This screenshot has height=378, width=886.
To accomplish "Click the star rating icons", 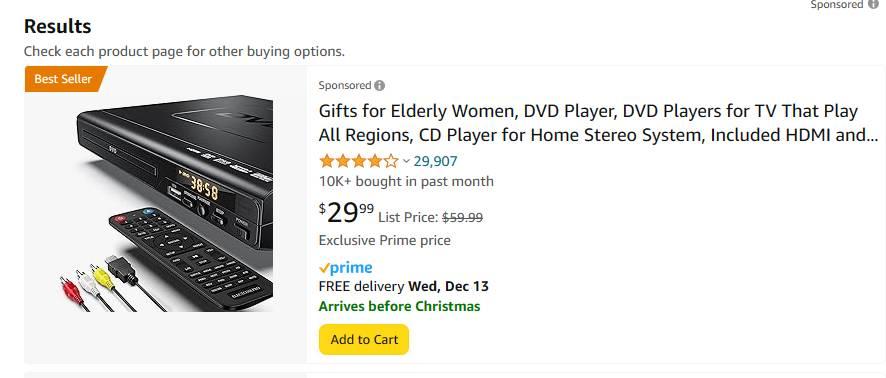I will point(359,162).
